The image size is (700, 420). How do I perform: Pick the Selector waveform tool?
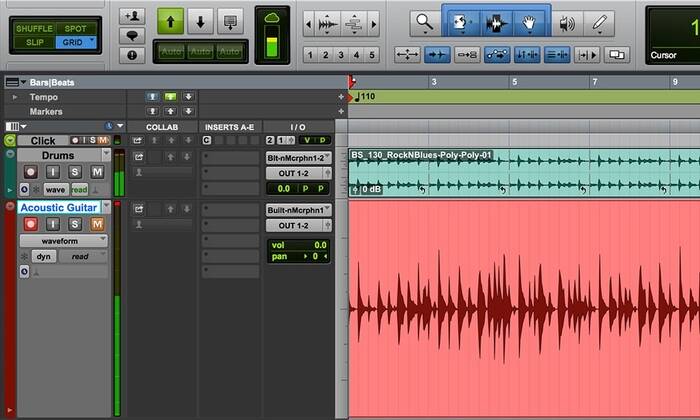[x=495, y=23]
